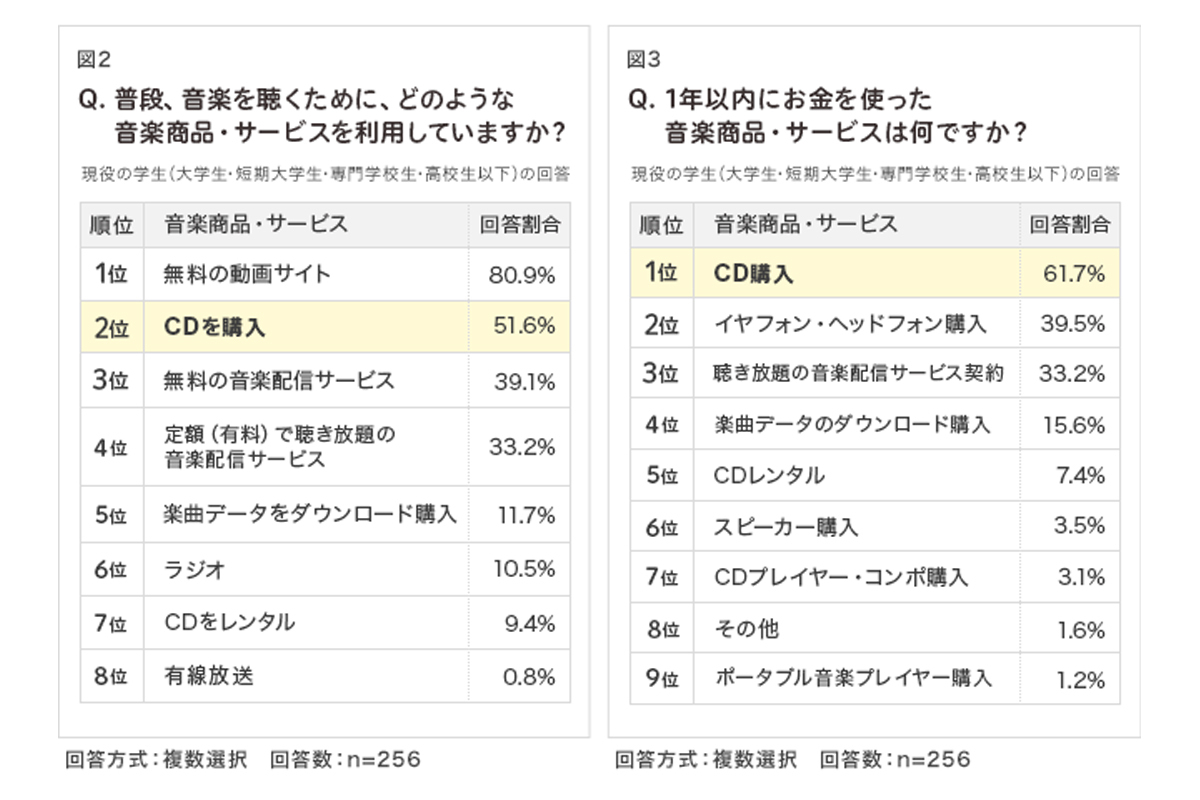Click the highlighted CD購入 row in 図3
This screenshot has width=1200, height=800.
coord(875,273)
